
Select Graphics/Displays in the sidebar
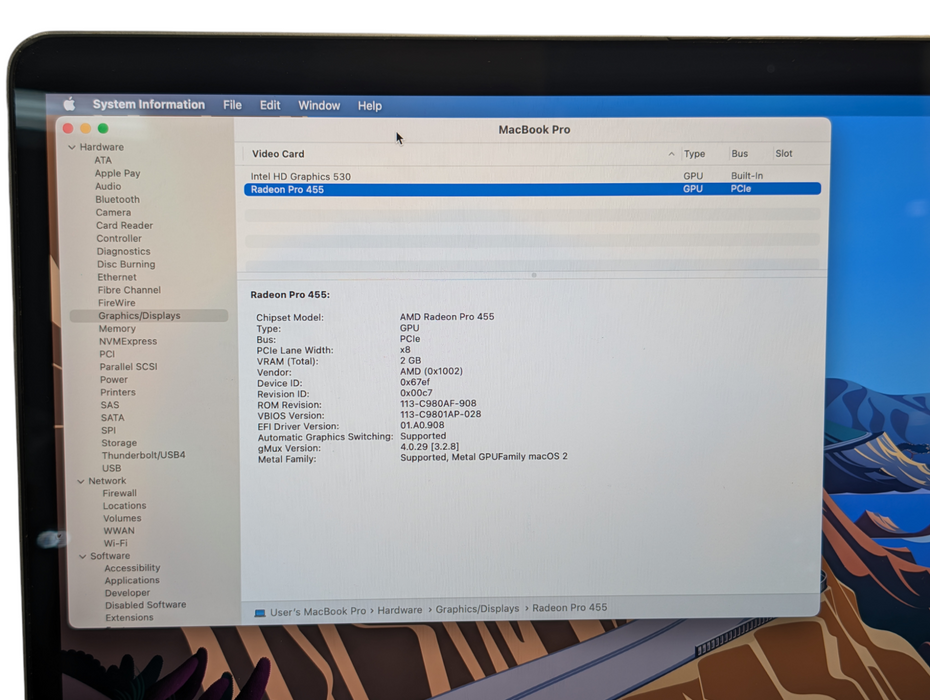148,316
